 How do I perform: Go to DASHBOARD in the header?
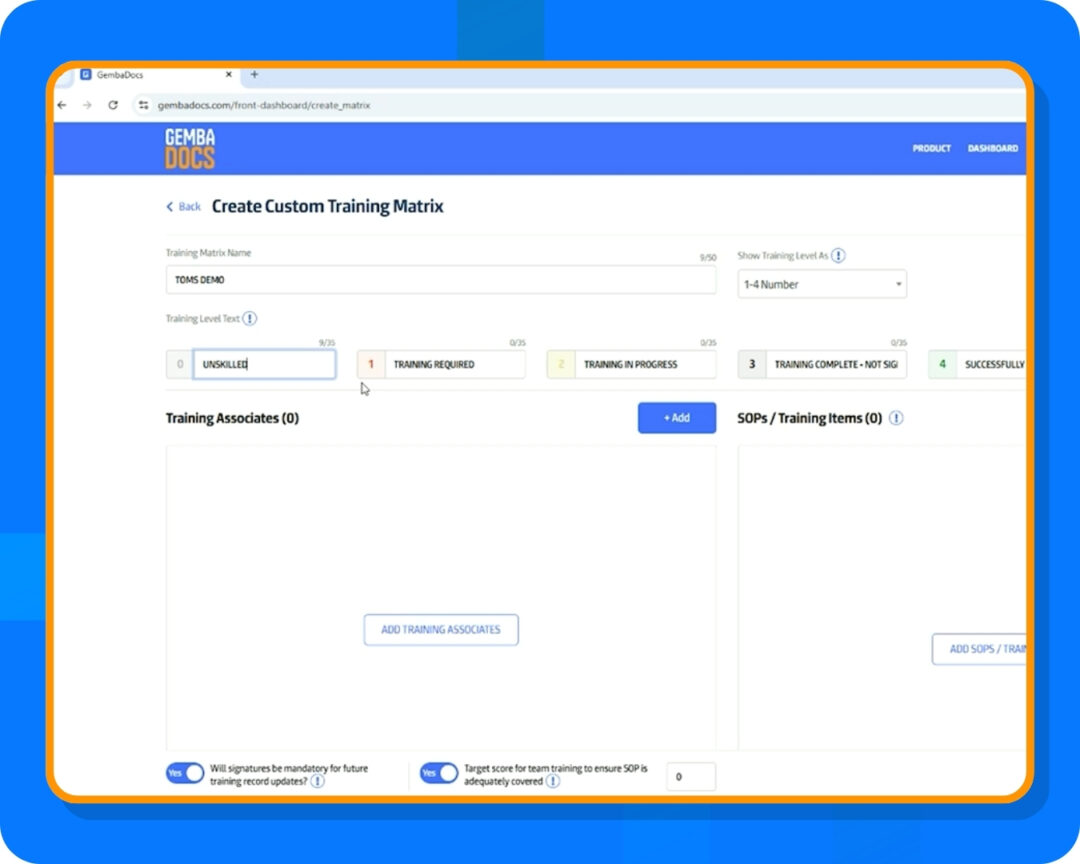click(x=992, y=148)
